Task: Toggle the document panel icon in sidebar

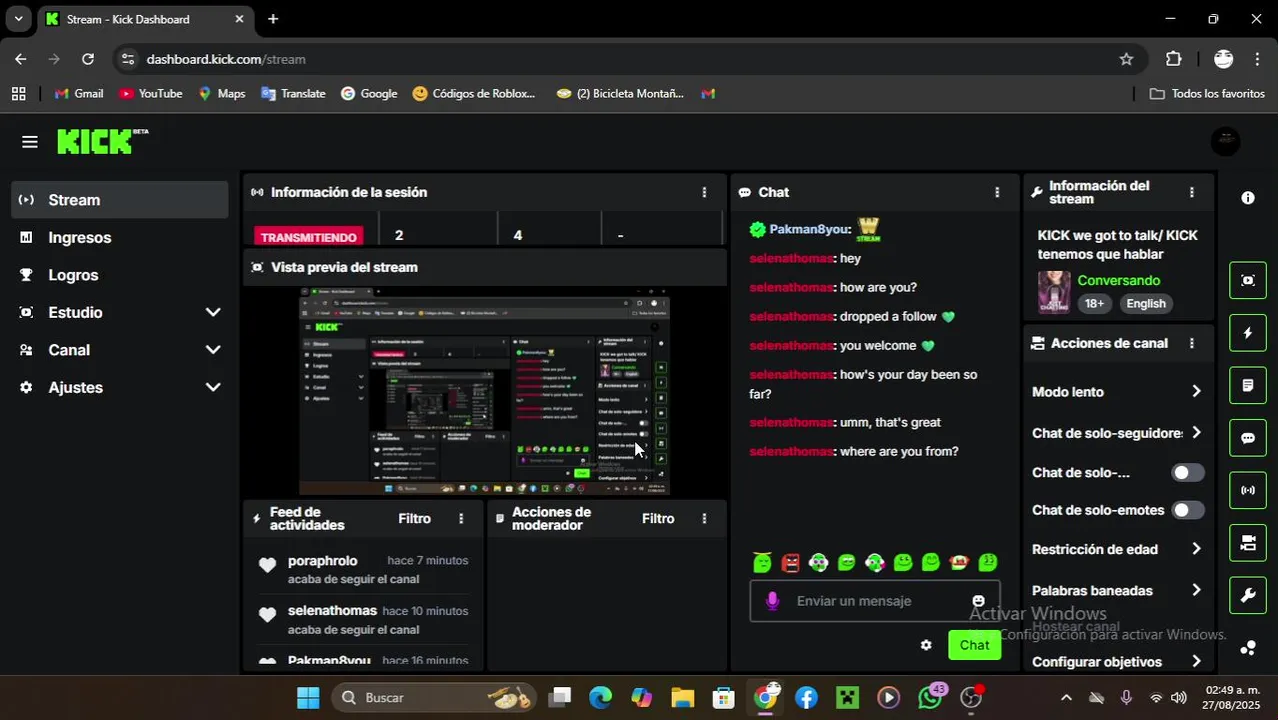Action: pos(1248,385)
